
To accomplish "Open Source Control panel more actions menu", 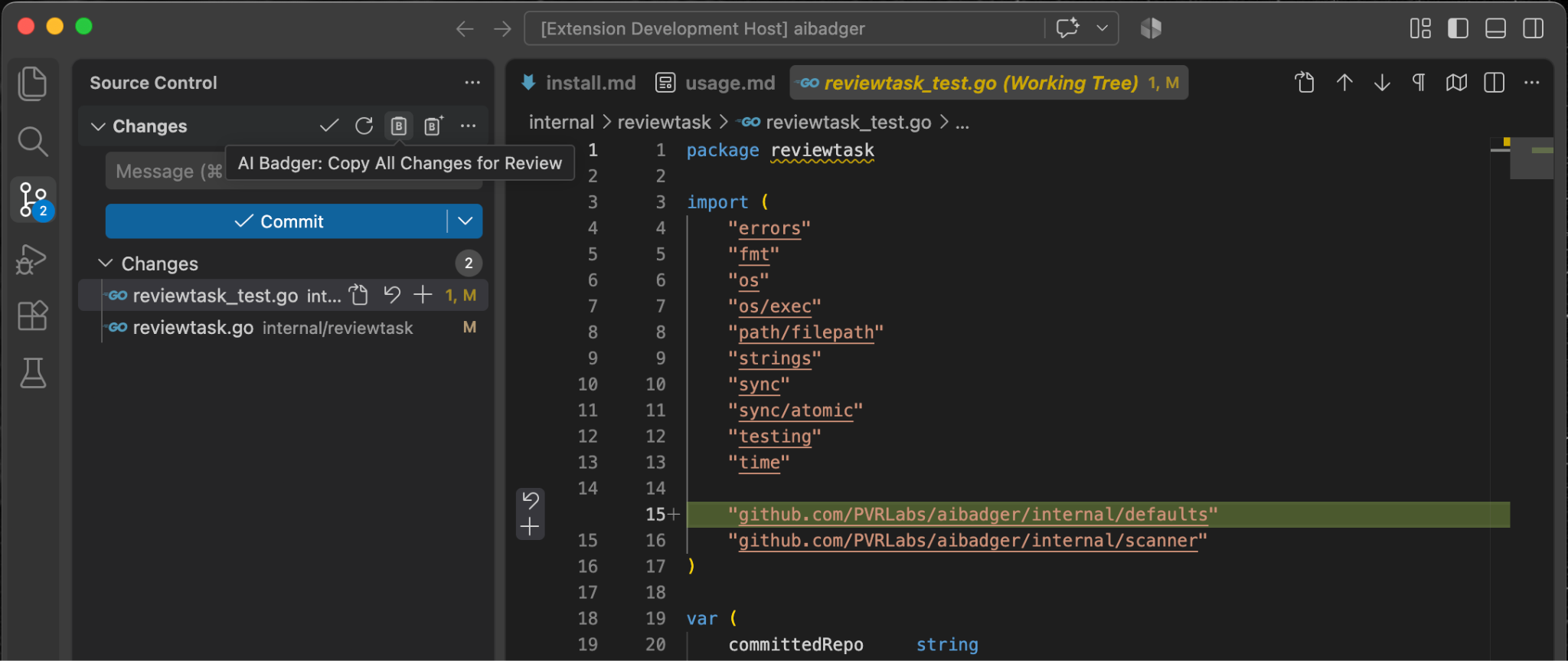I will [x=472, y=82].
